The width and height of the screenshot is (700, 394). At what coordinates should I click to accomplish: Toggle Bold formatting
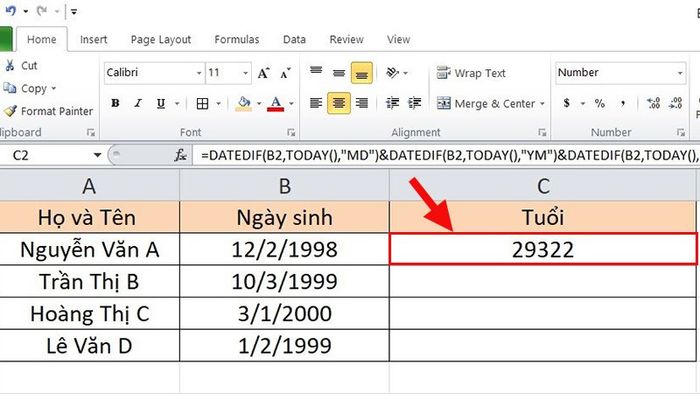coord(115,104)
